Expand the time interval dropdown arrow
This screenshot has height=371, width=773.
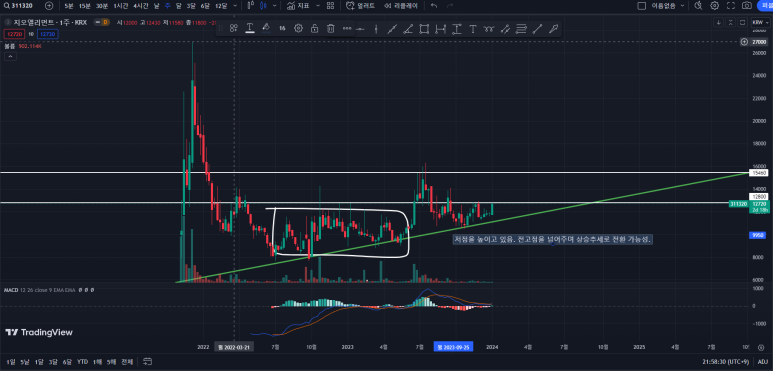click(x=235, y=6)
